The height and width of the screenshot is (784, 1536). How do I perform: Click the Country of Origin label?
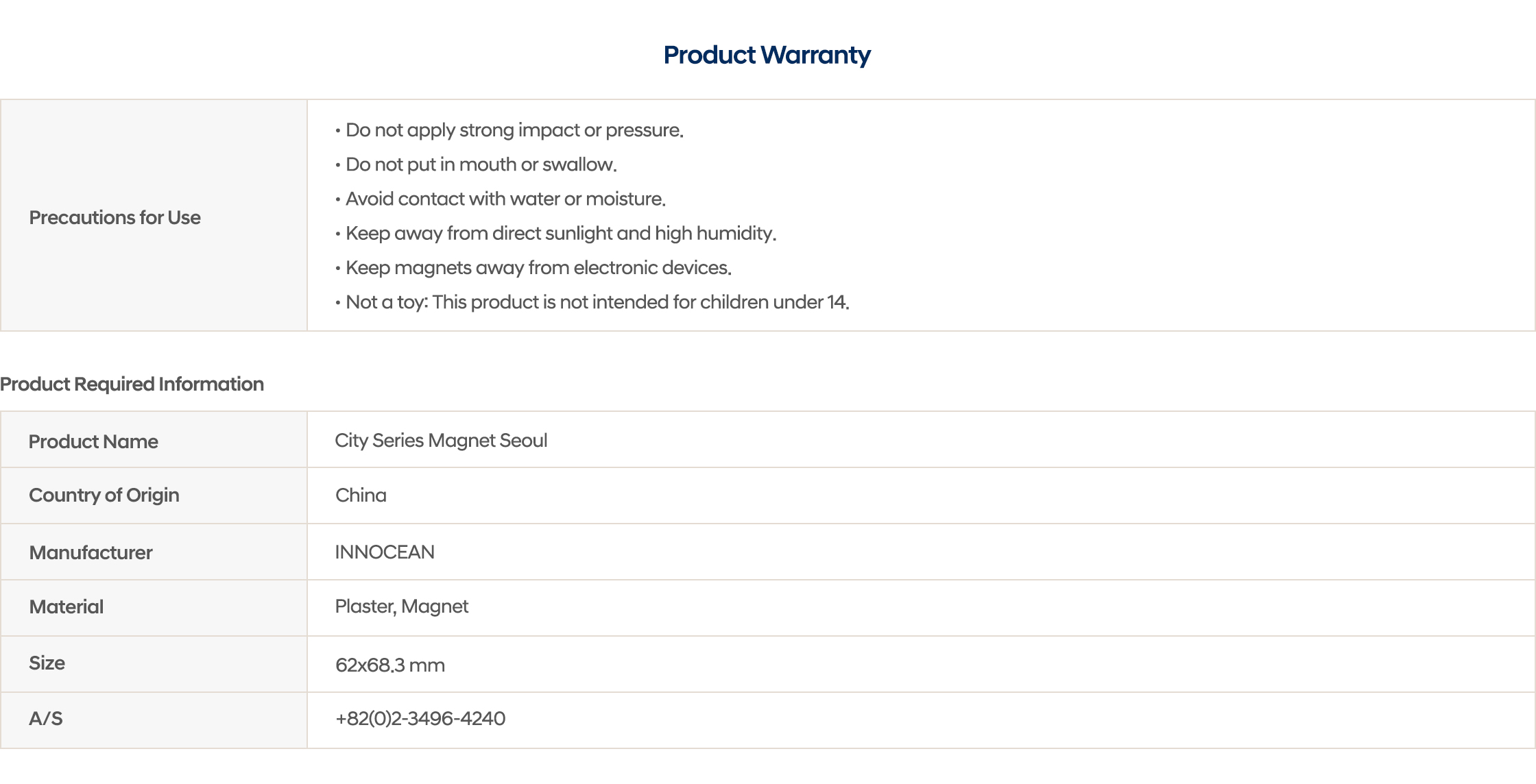[x=104, y=495]
